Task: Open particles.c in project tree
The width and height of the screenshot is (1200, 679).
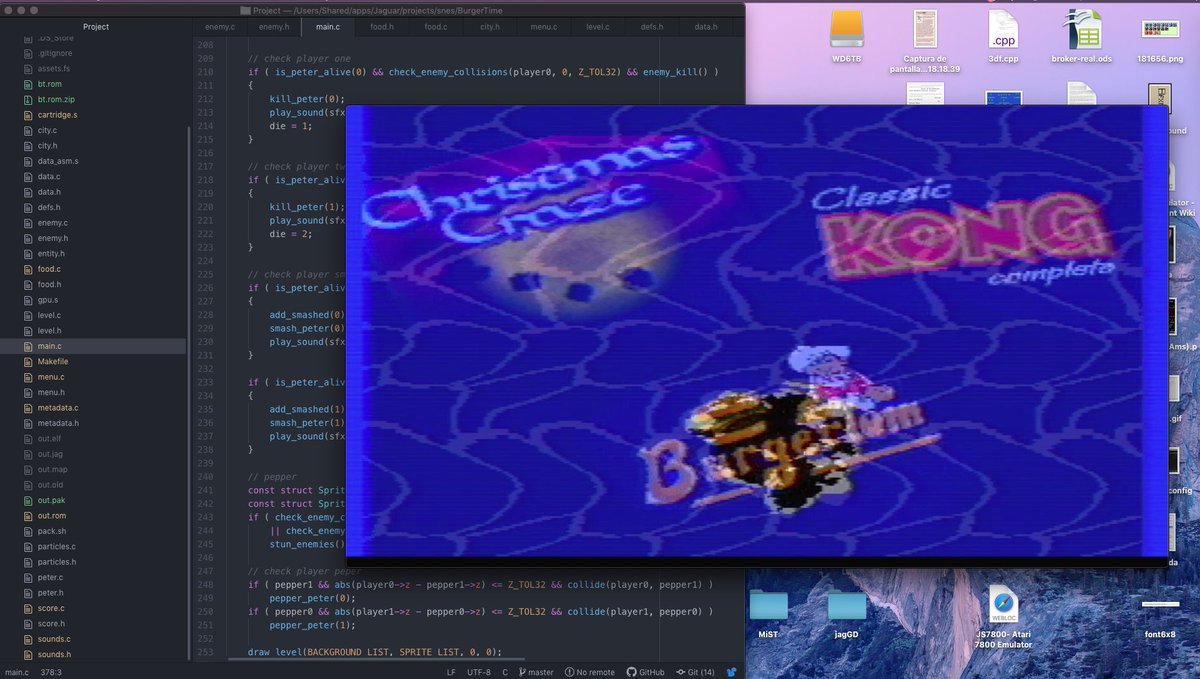Action: pyautogui.click(x=56, y=546)
